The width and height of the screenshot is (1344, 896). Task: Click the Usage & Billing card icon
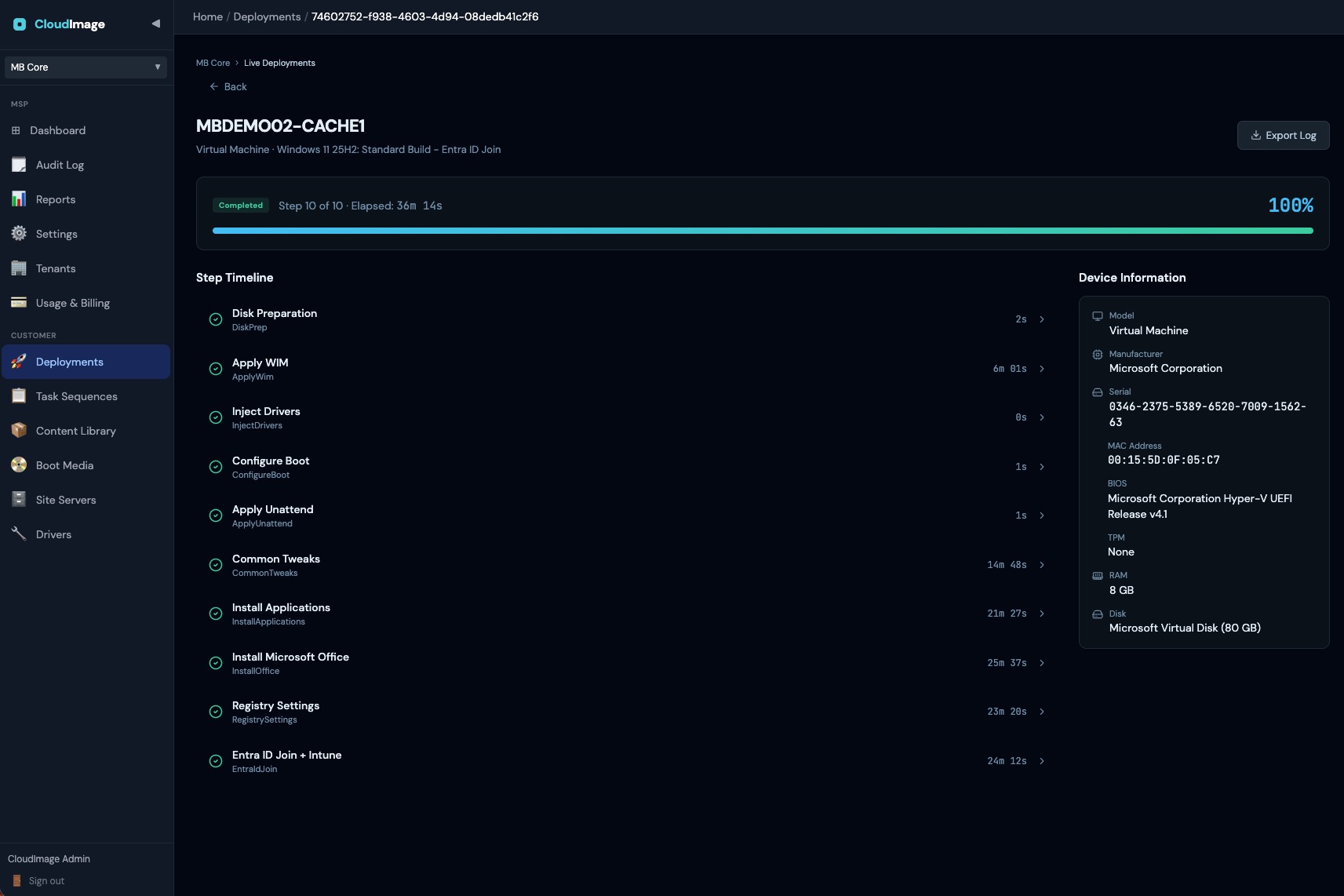pyautogui.click(x=19, y=303)
